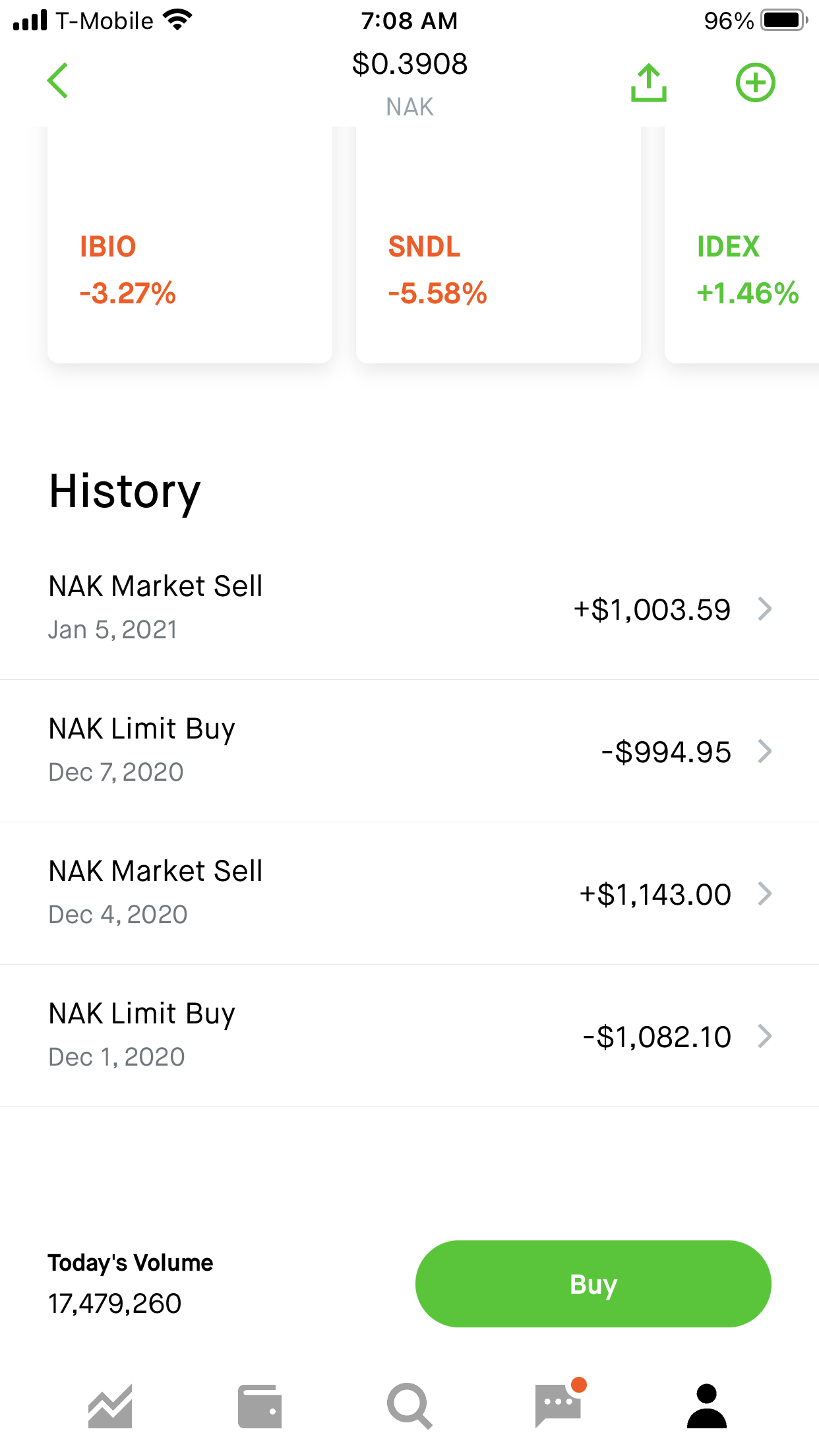Image resolution: width=819 pixels, height=1456 pixels.
Task: Open the wallet tab
Action: point(260,1406)
